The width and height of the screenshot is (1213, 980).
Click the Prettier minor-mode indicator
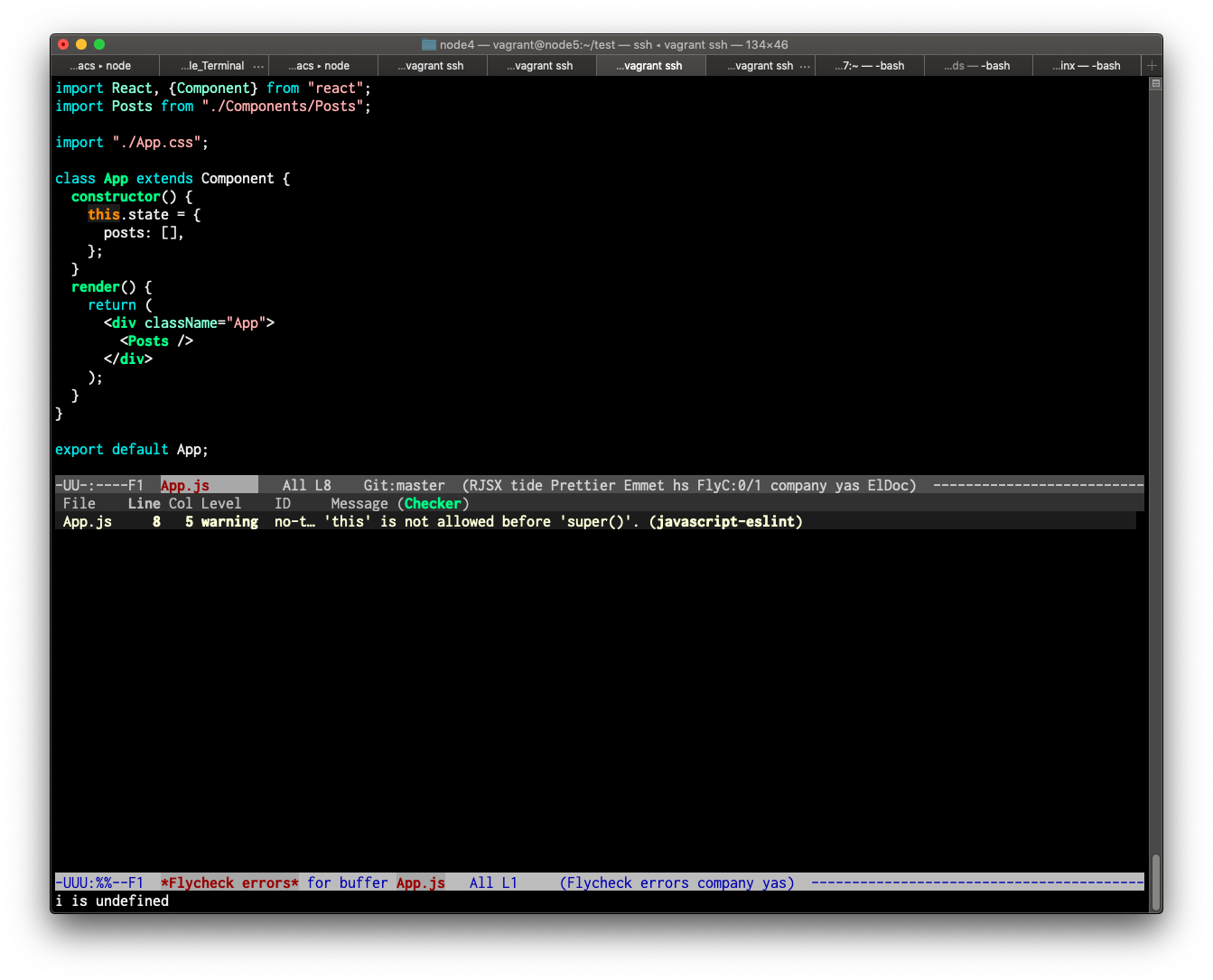click(x=583, y=485)
